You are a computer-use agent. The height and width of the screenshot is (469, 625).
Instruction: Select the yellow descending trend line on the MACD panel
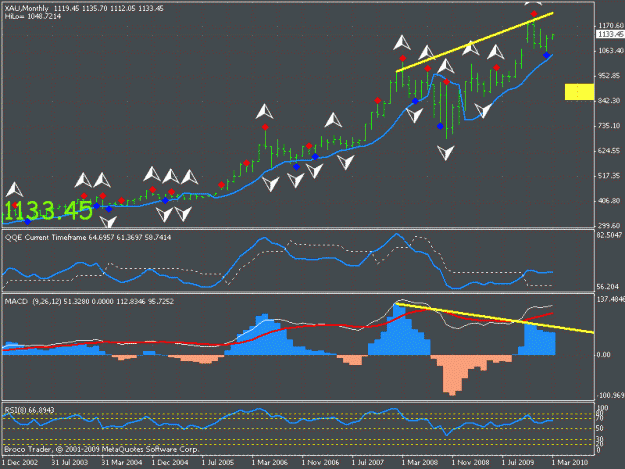tap(494, 318)
